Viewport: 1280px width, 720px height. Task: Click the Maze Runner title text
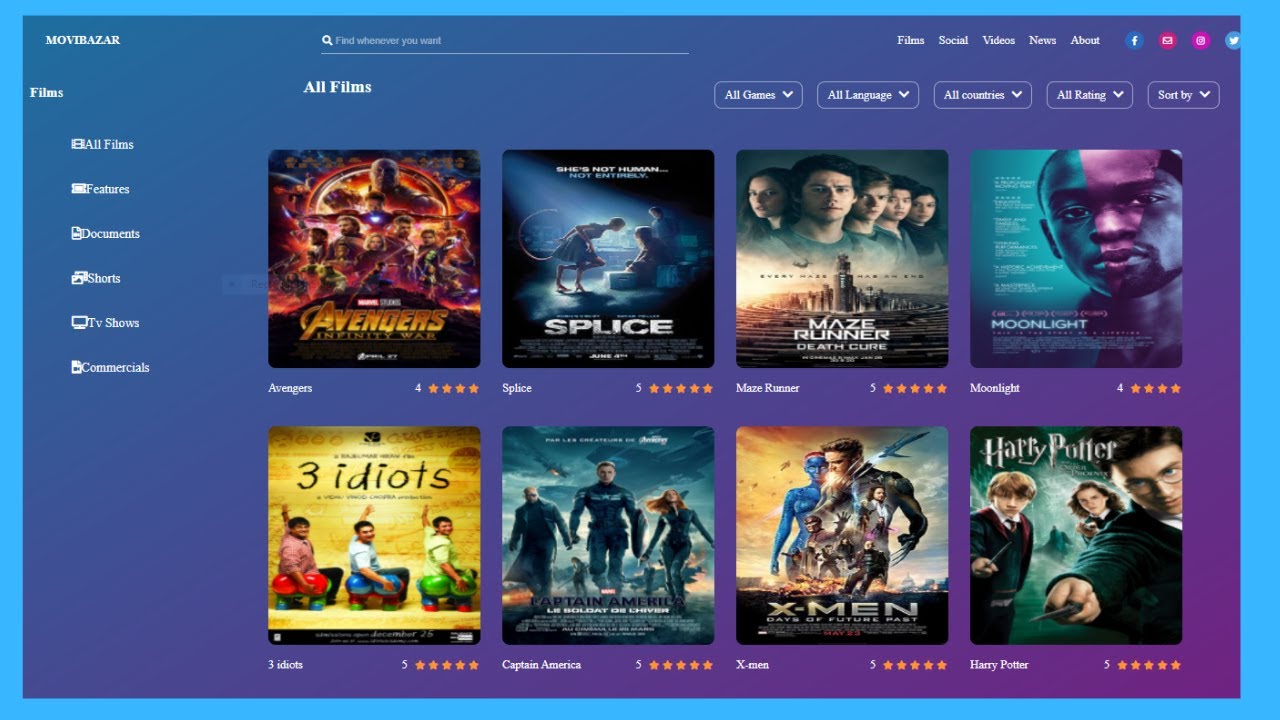(768, 388)
